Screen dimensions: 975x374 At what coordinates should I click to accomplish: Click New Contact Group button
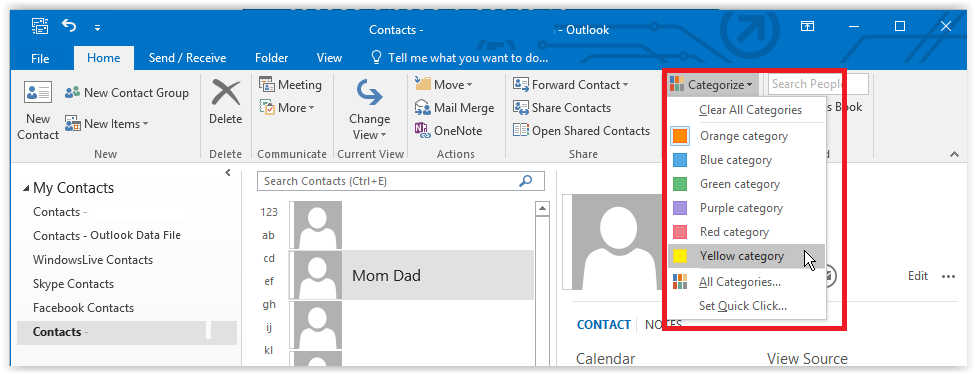(x=127, y=93)
